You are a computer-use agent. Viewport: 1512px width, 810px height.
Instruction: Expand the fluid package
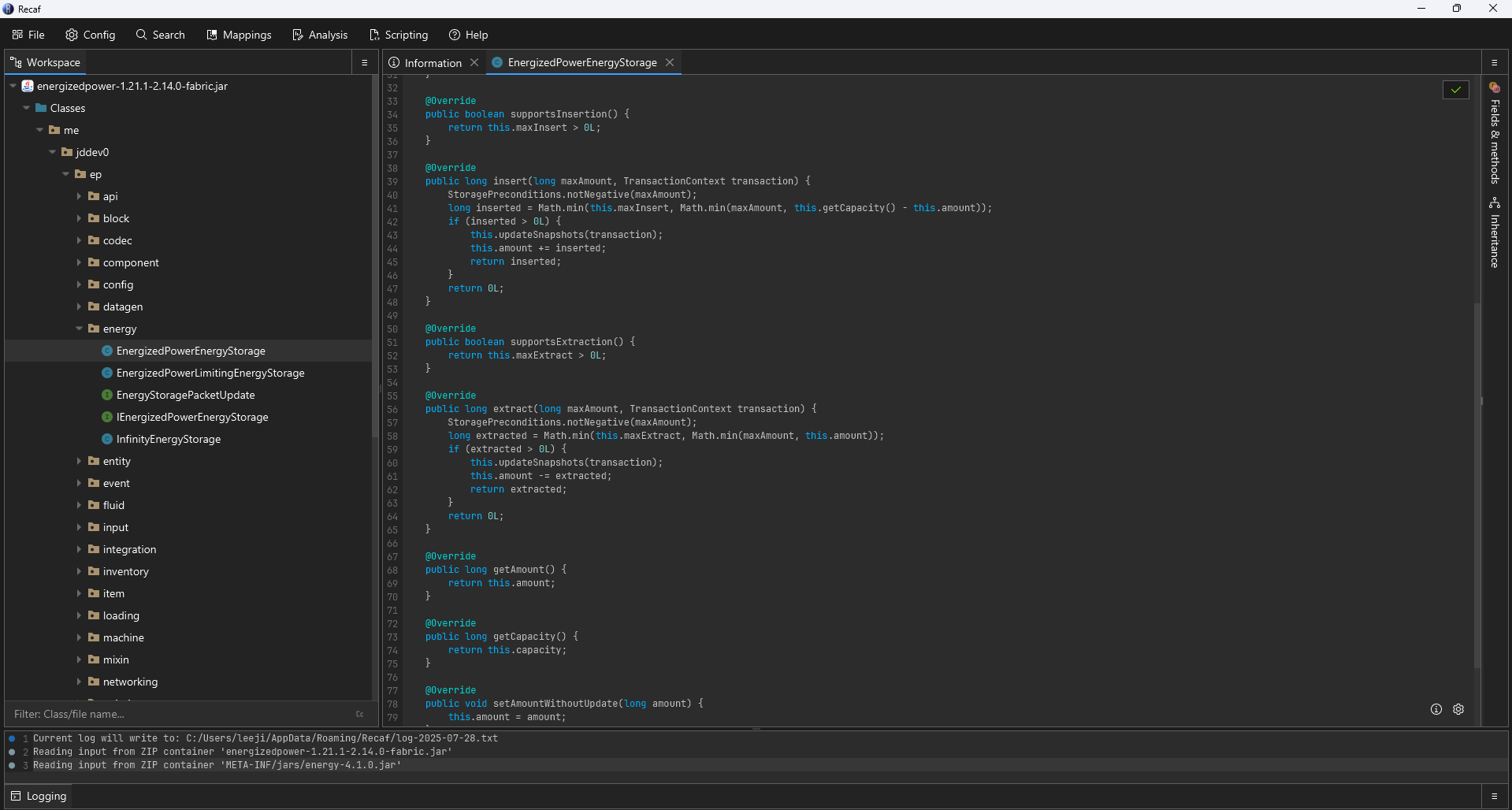[x=79, y=505]
